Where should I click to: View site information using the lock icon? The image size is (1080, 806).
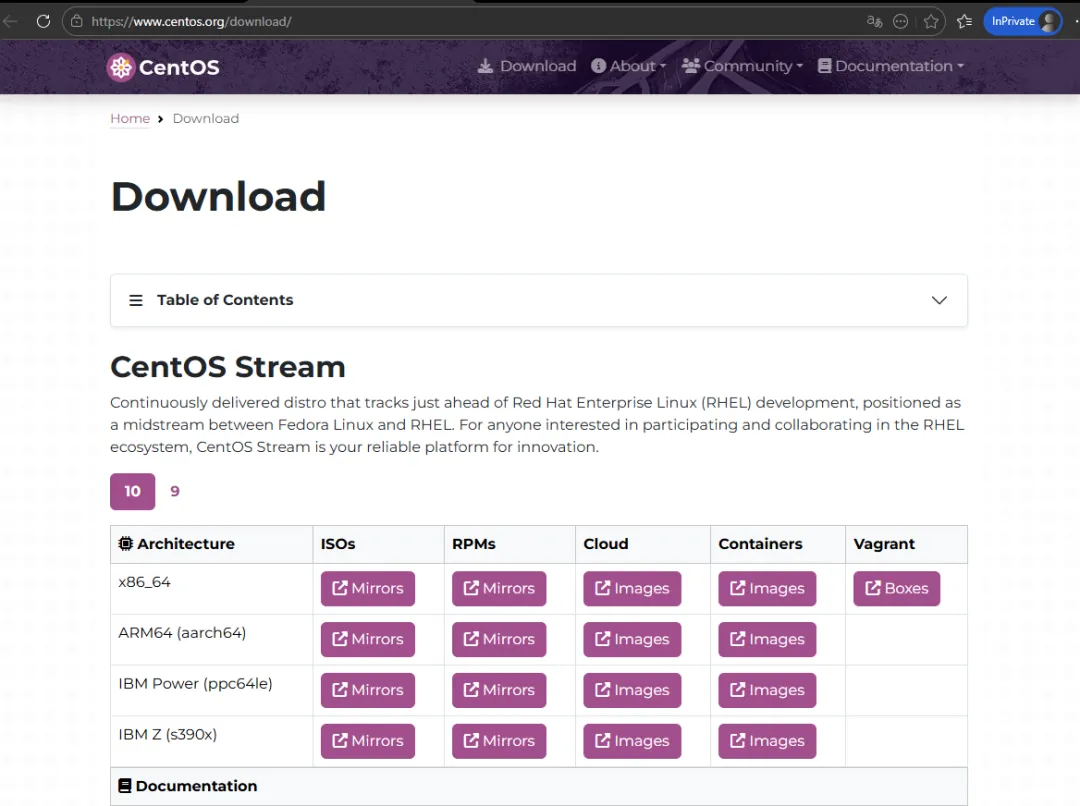[77, 21]
